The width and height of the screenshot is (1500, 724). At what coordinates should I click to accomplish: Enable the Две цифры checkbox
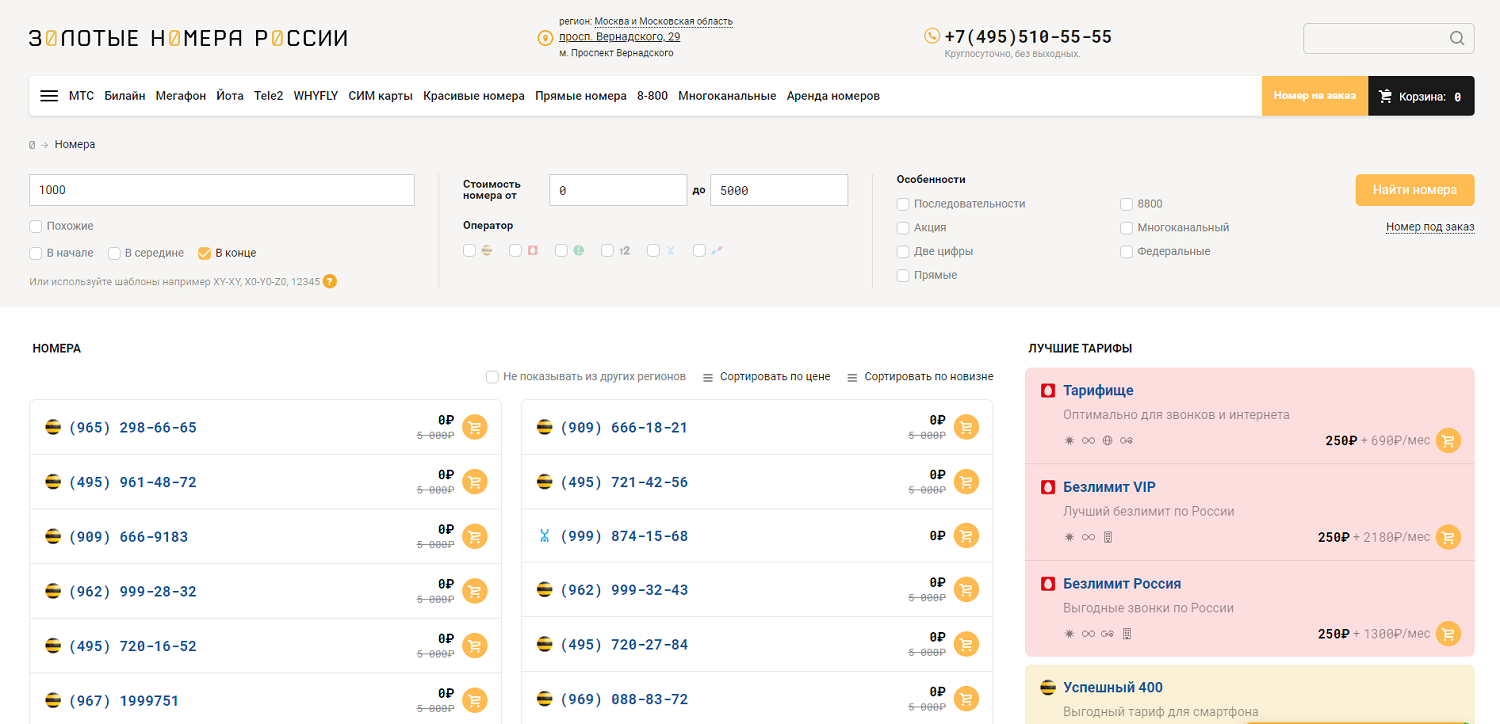[x=903, y=251]
